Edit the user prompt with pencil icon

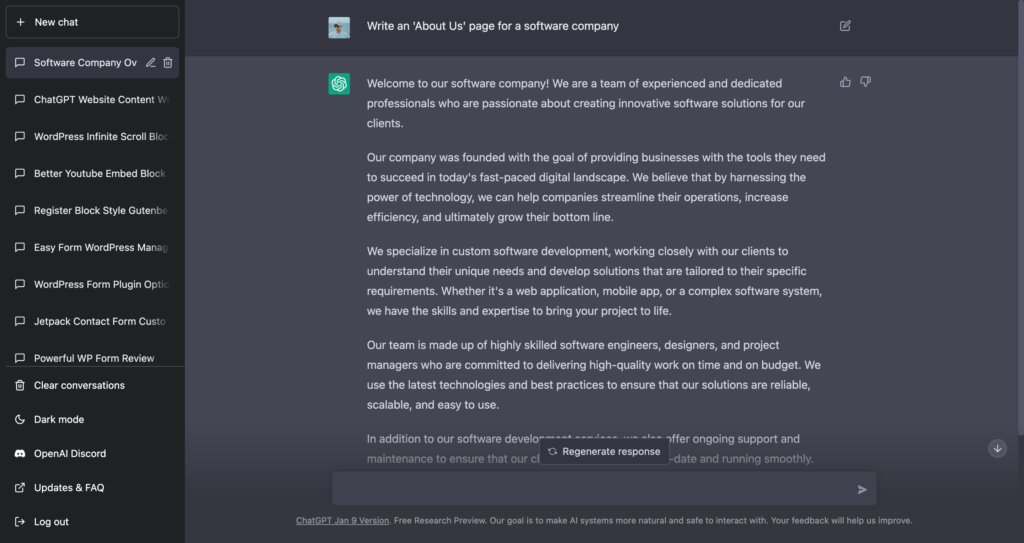pos(845,26)
